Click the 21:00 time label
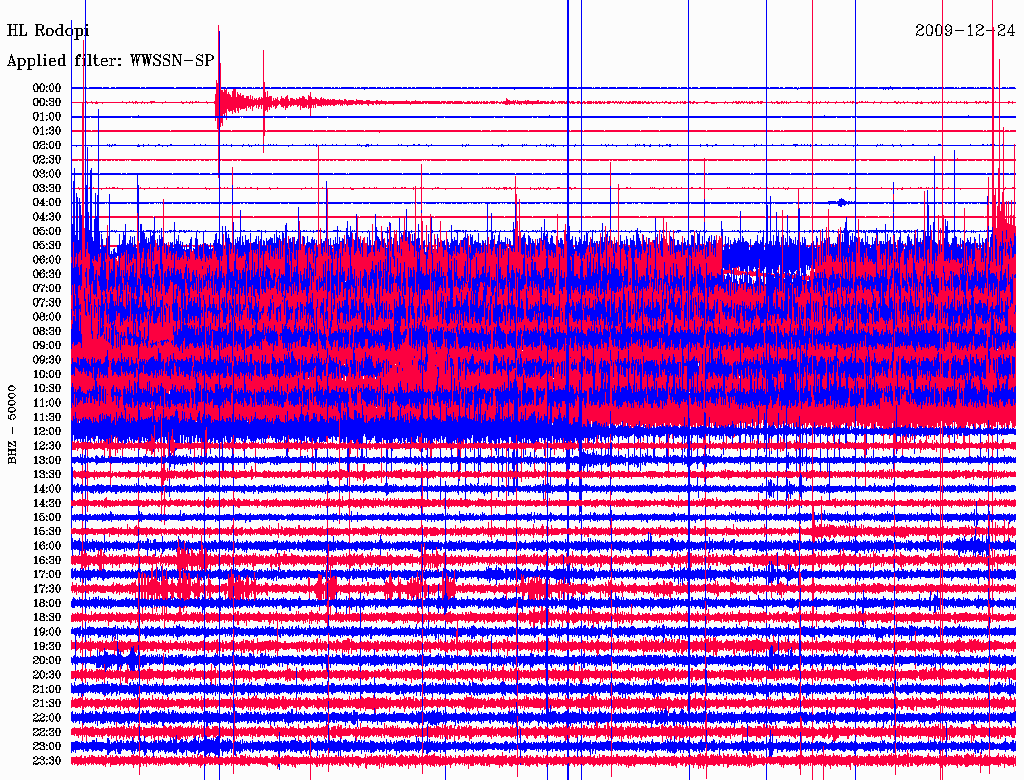Image resolution: width=1024 pixels, height=780 pixels. pos(47,689)
